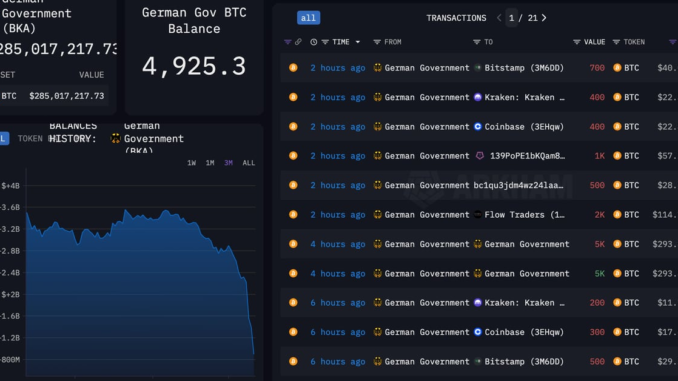Click page number 1 in the paginator
678x381 pixels.
pos(512,18)
